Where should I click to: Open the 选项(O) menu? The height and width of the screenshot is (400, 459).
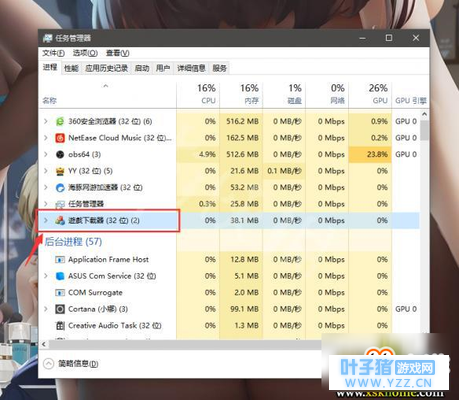[x=85, y=53]
